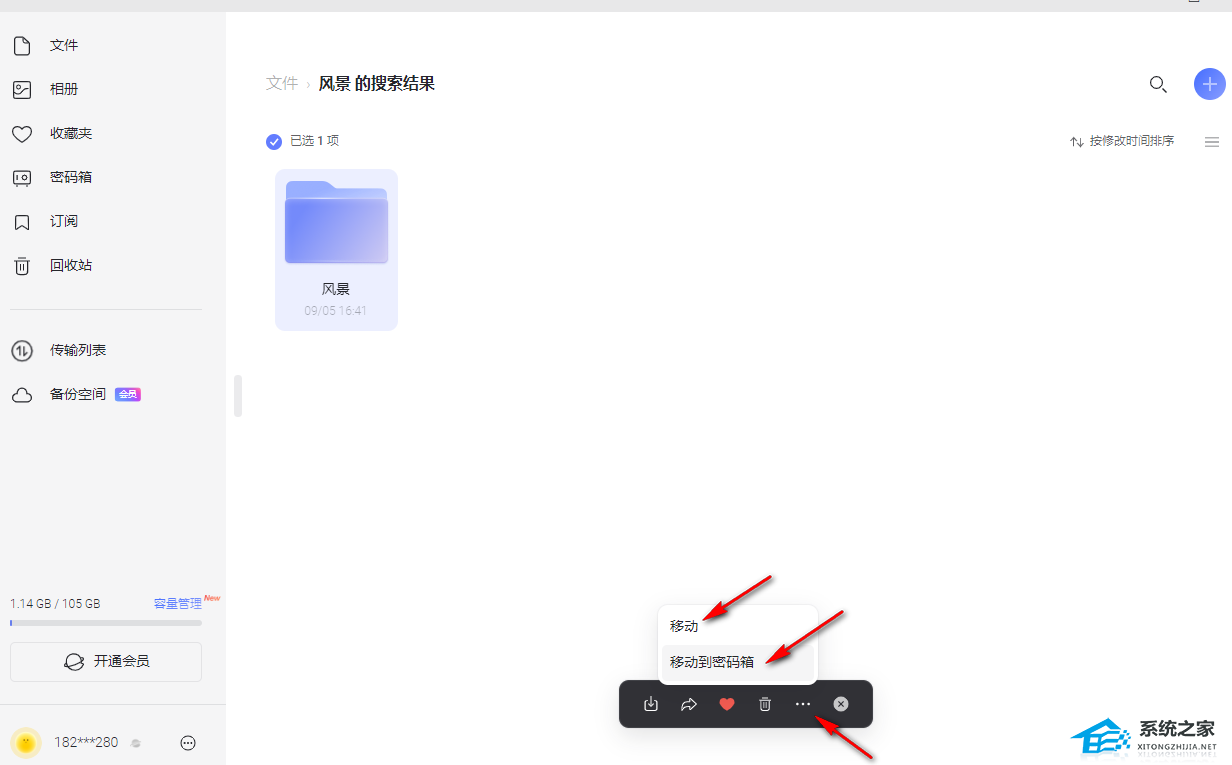Uncheck the 已选 1 项 select-all checkbox
The height and width of the screenshot is (765, 1232).
(x=274, y=142)
